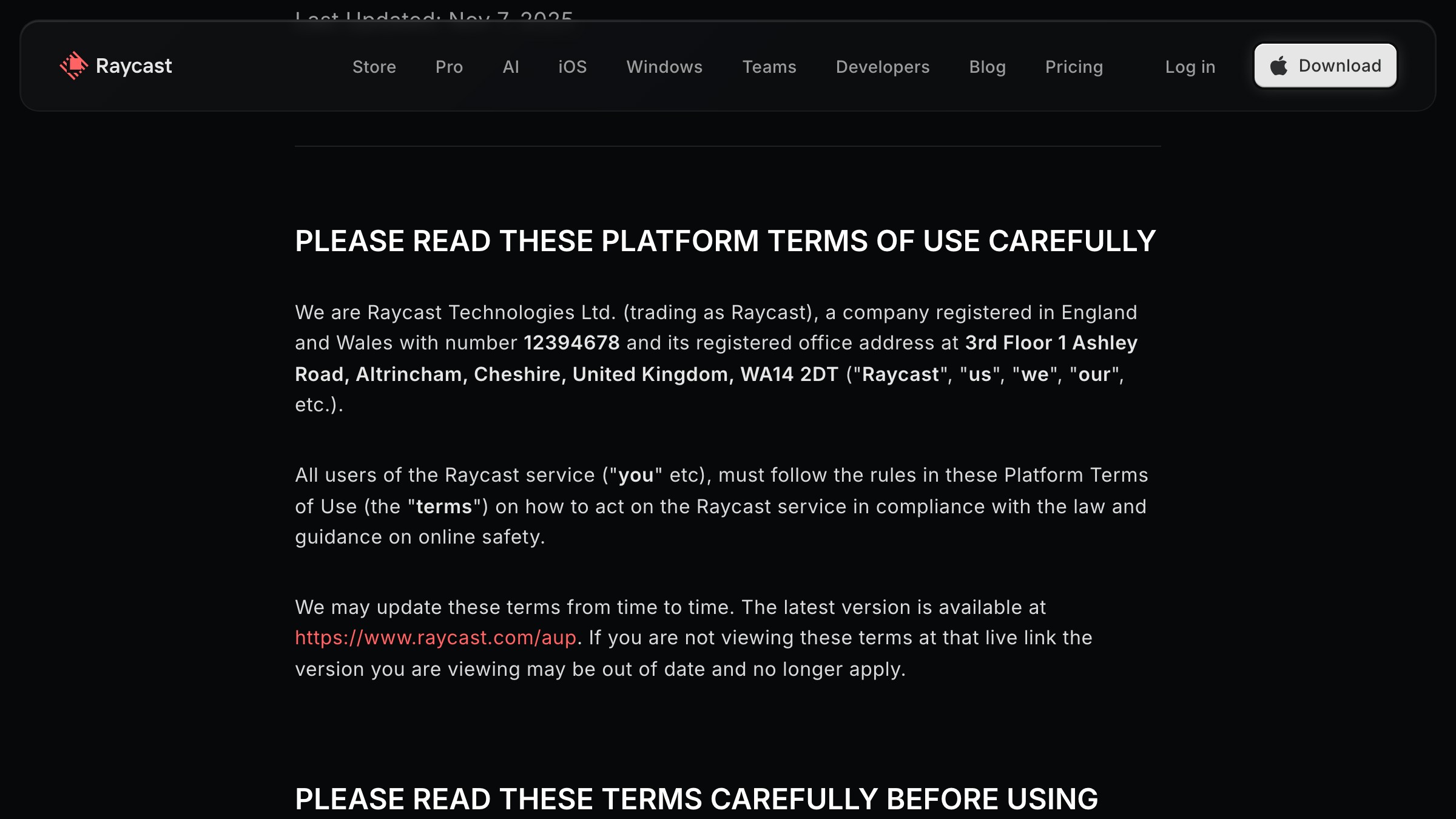Open the Developers nav link
1456x819 pixels.
(x=883, y=67)
